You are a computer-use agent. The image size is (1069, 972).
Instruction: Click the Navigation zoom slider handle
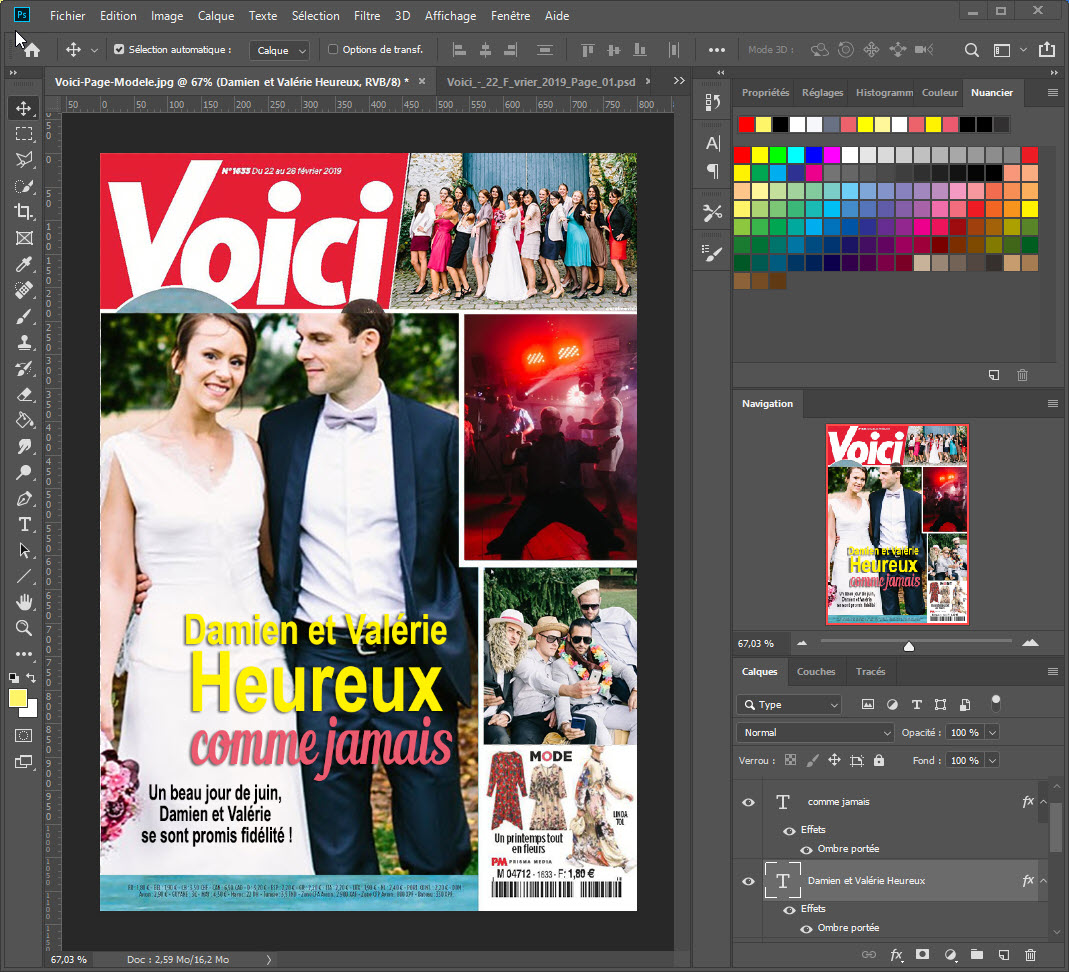point(909,646)
